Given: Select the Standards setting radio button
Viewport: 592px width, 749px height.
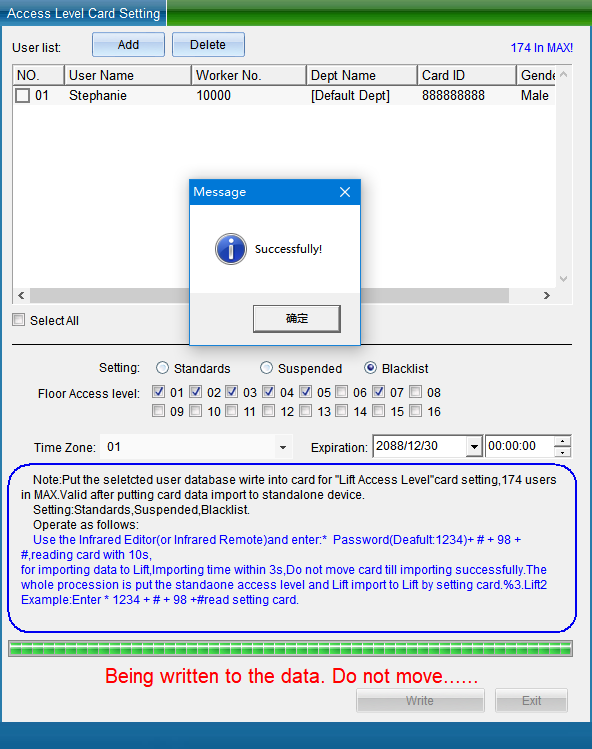Looking at the screenshot, I should click(x=162, y=368).
